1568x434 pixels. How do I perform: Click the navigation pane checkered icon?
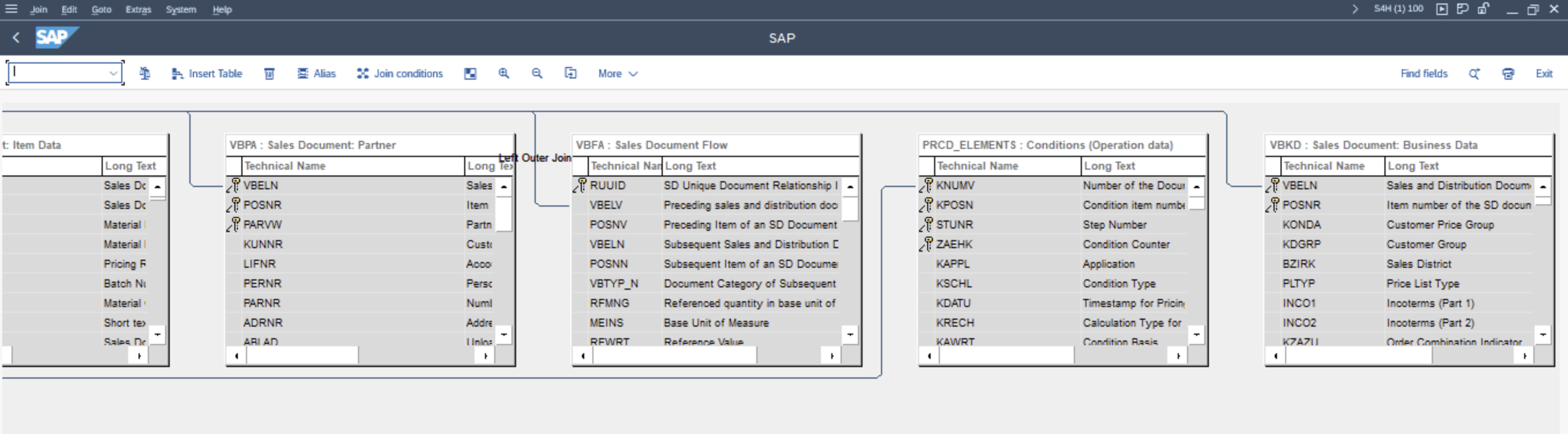pyautogui.click(x=470, y=74)
